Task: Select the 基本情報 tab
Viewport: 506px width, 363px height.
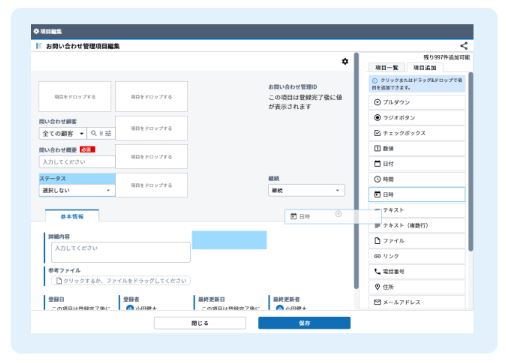Action: tap(72, 216)
